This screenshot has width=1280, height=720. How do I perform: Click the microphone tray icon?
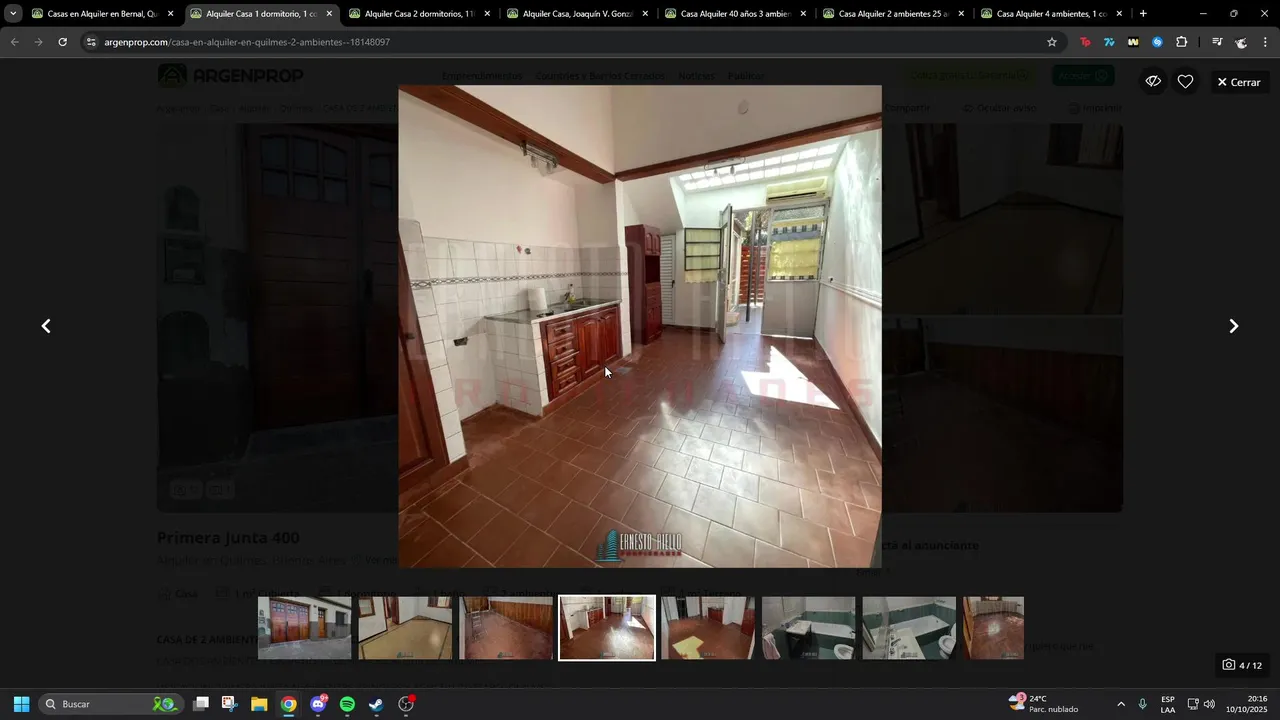click(1143, 704)
